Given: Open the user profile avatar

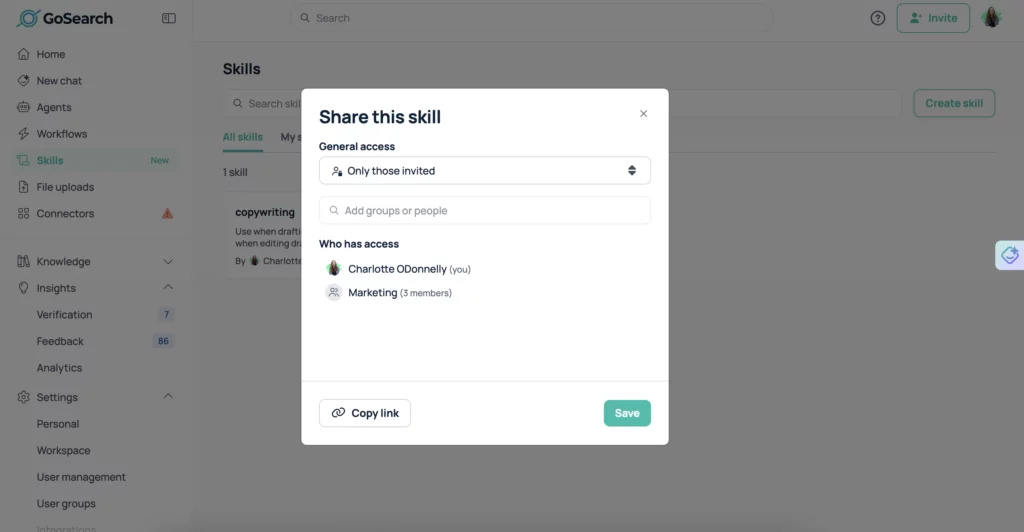Looking at the screenshot, I should (x=991, y=18).
